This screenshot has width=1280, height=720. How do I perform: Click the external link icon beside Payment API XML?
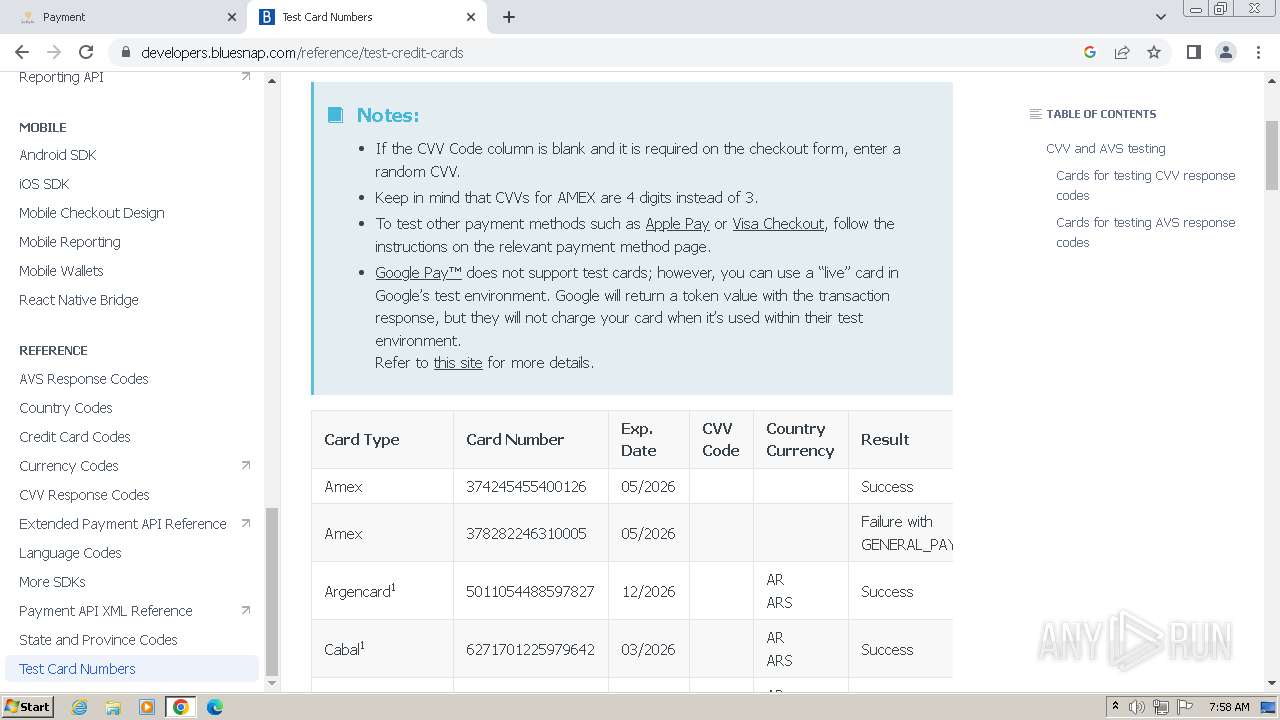point(246,610)
